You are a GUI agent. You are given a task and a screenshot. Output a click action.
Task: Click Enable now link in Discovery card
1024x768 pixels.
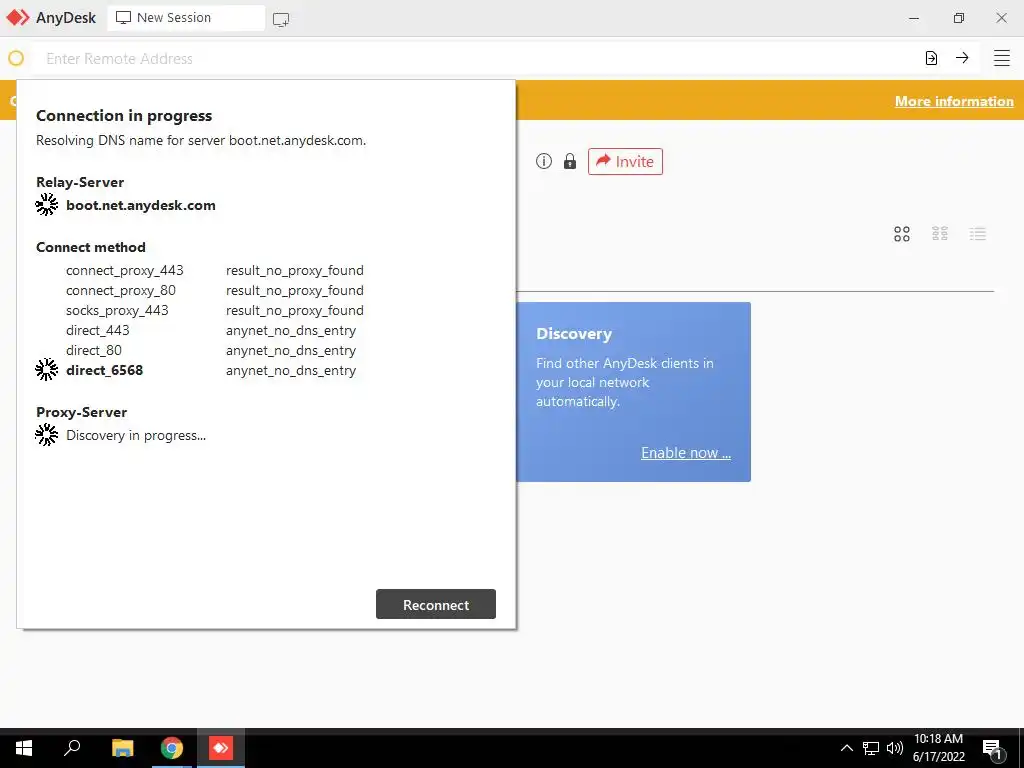[686, 453]
